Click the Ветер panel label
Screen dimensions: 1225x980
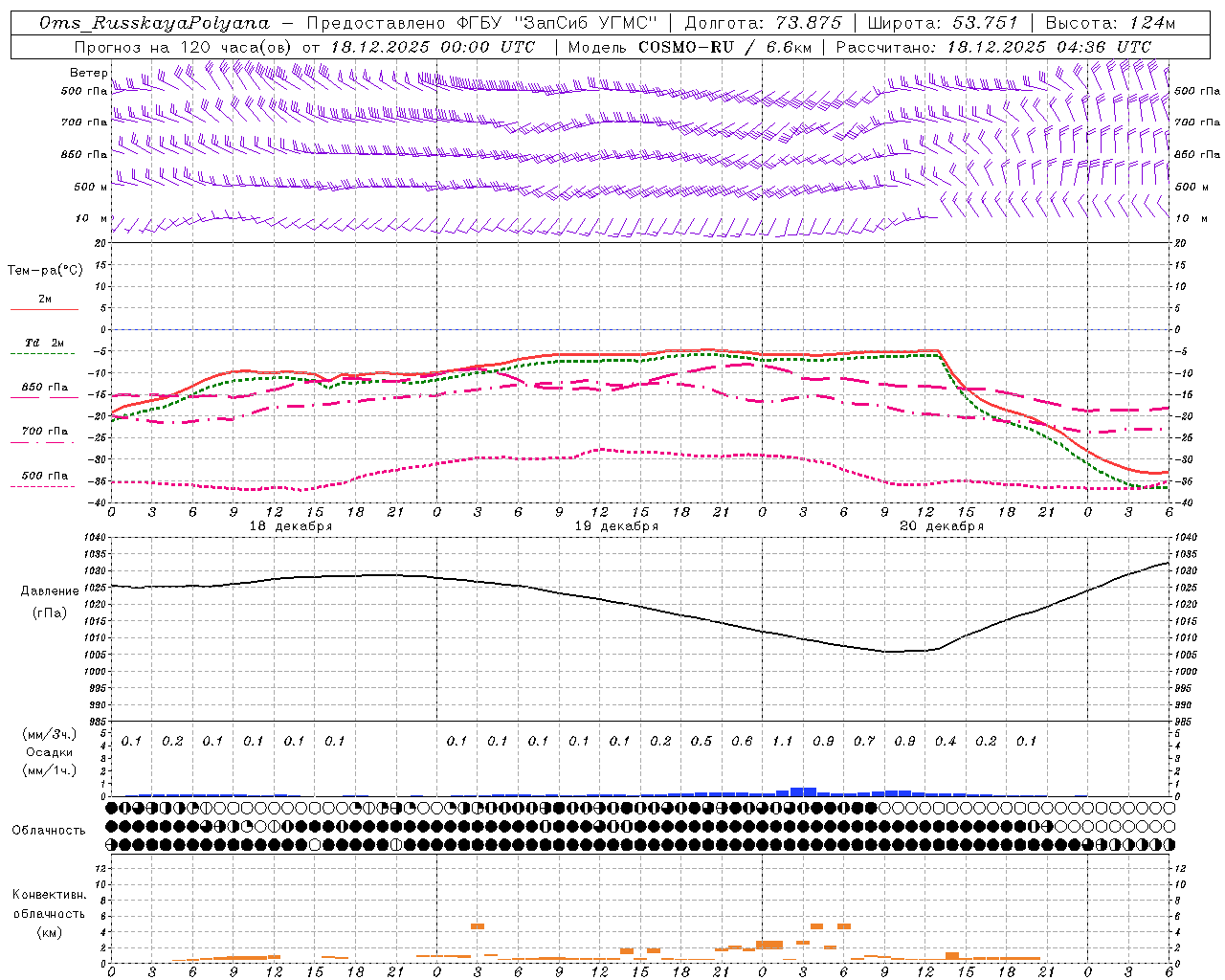[x=88, y=73]
